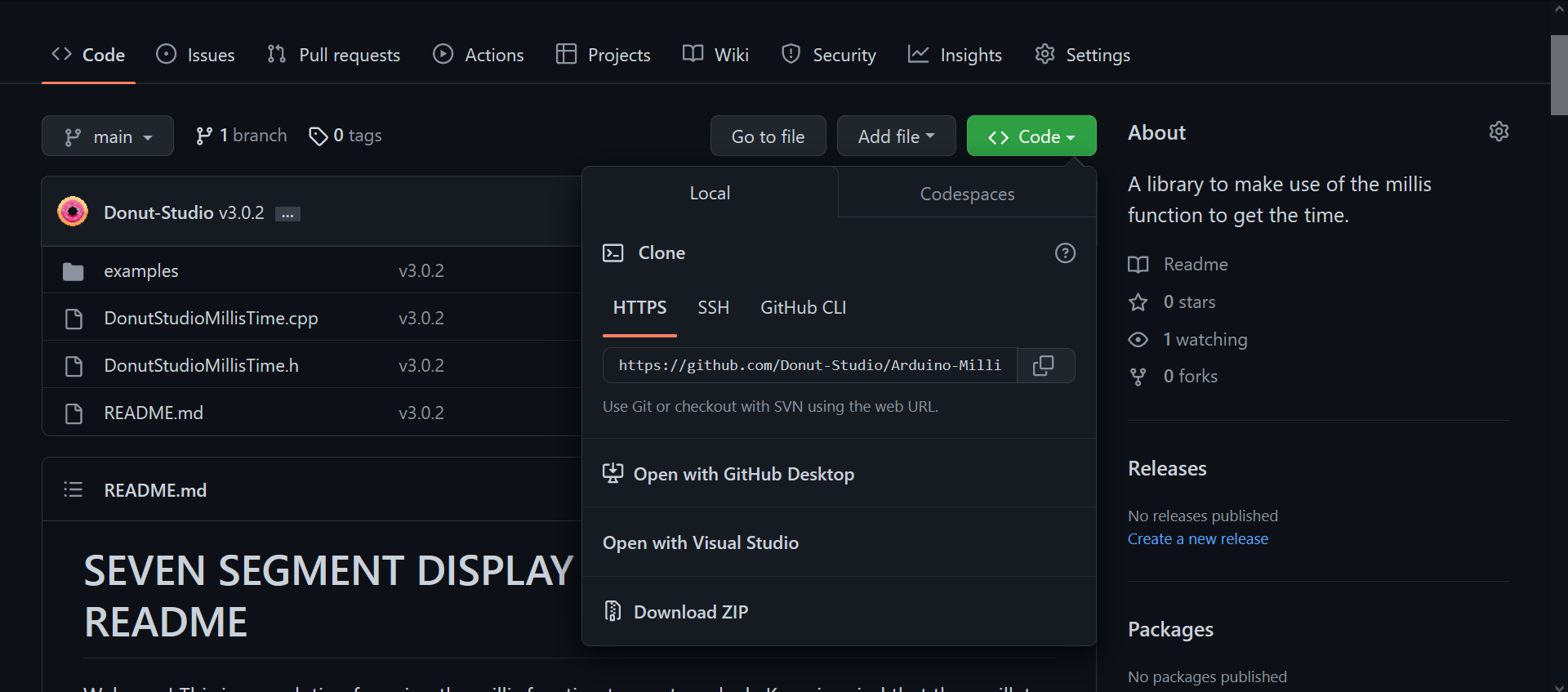Open the Issues tab

196,55
